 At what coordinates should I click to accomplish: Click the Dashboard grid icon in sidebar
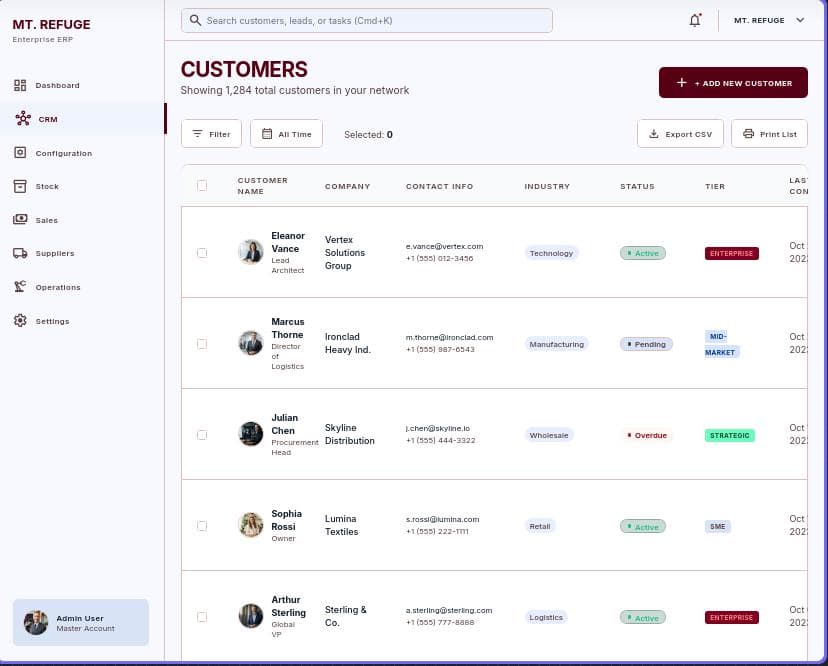tap(20, 85)
